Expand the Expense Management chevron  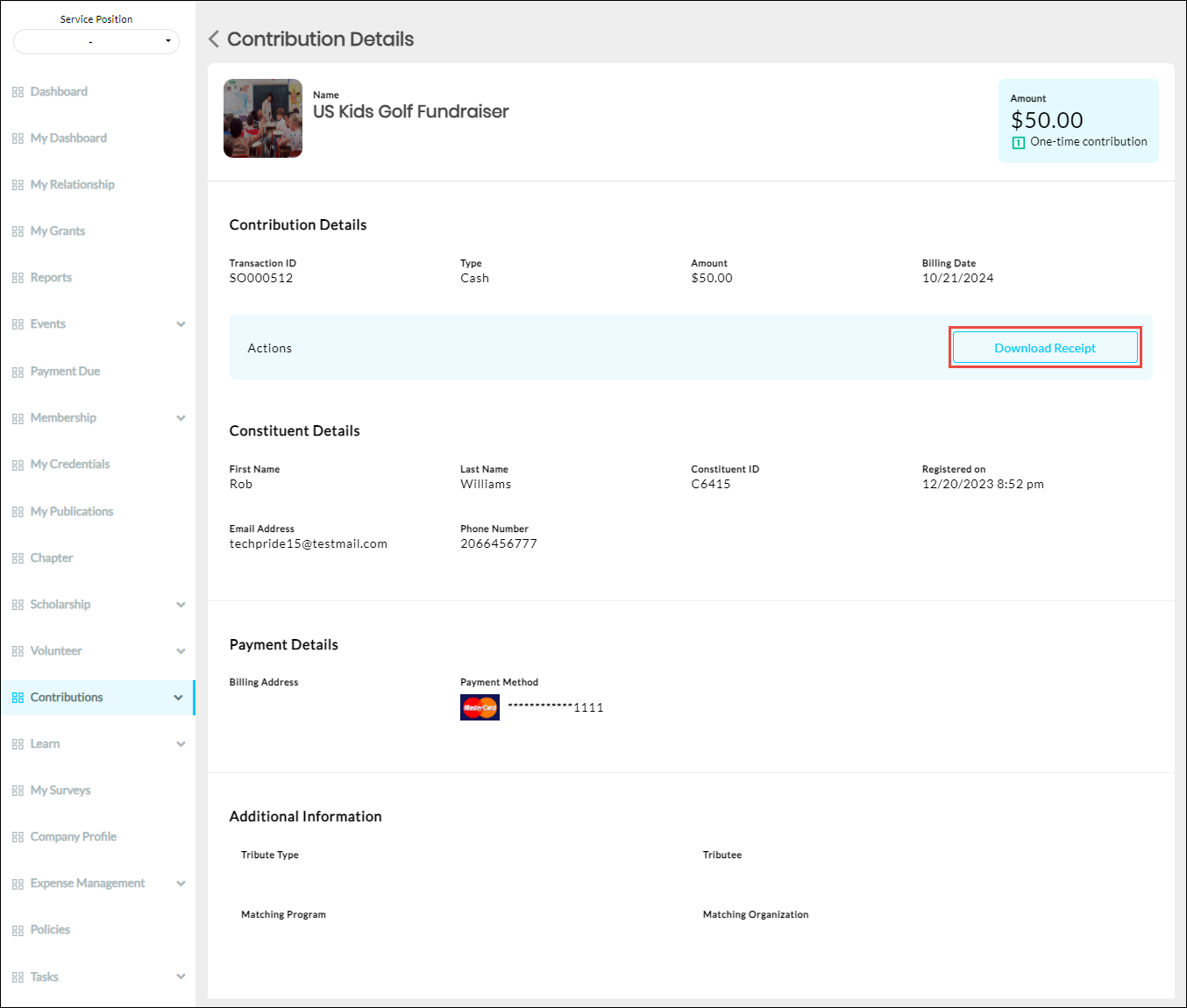click(x=181, y=884)
